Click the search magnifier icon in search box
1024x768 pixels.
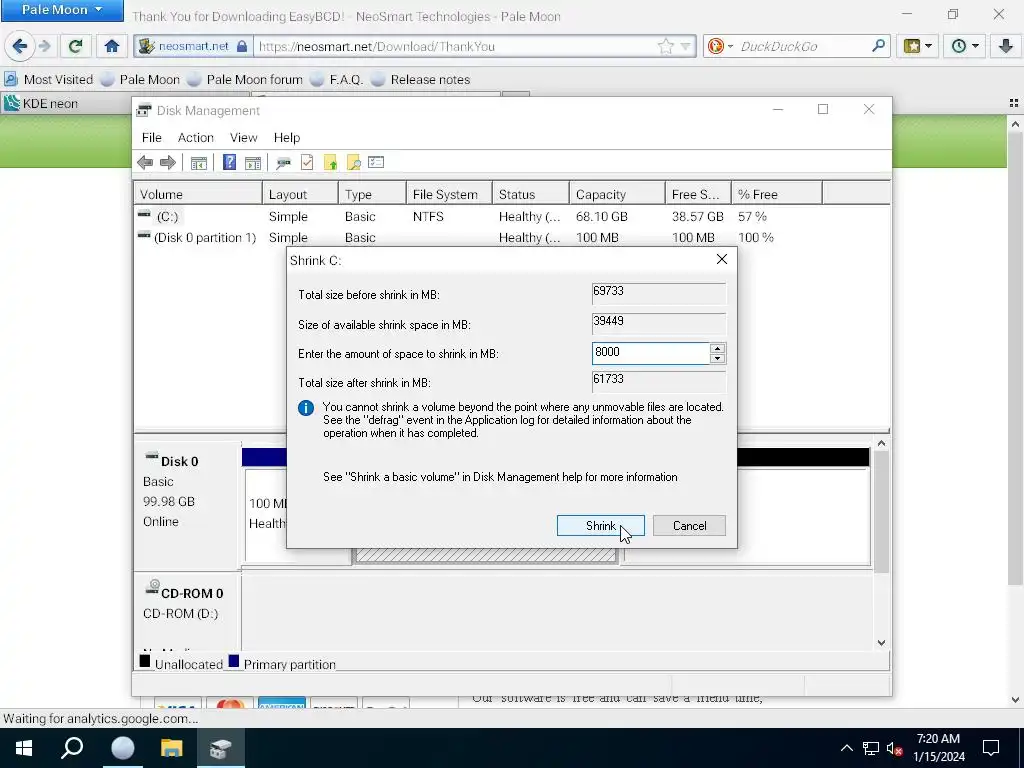pyautogui.click(x=878, y=46)
